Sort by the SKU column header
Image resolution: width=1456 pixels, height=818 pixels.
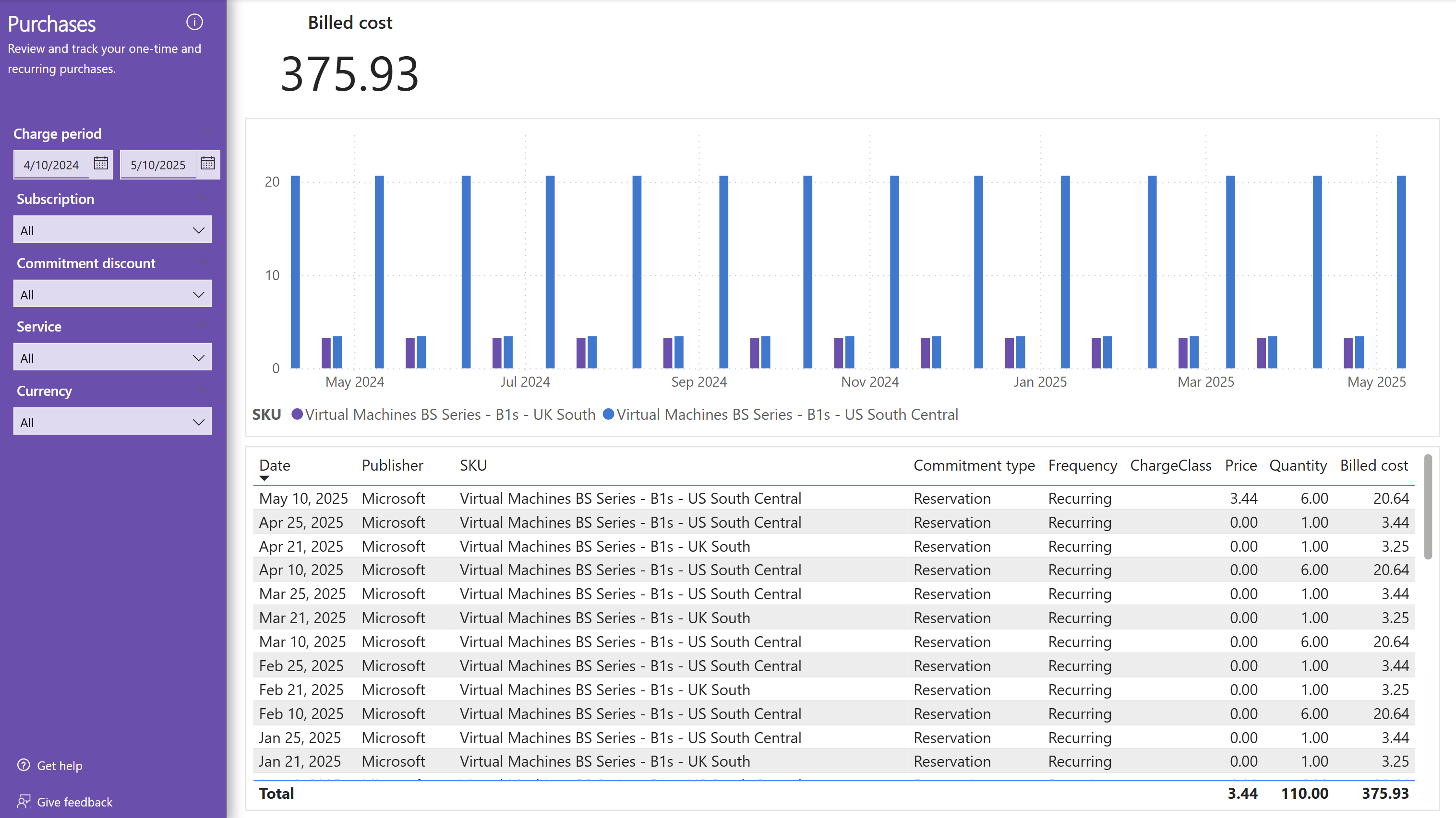click(x=473, y=465)
